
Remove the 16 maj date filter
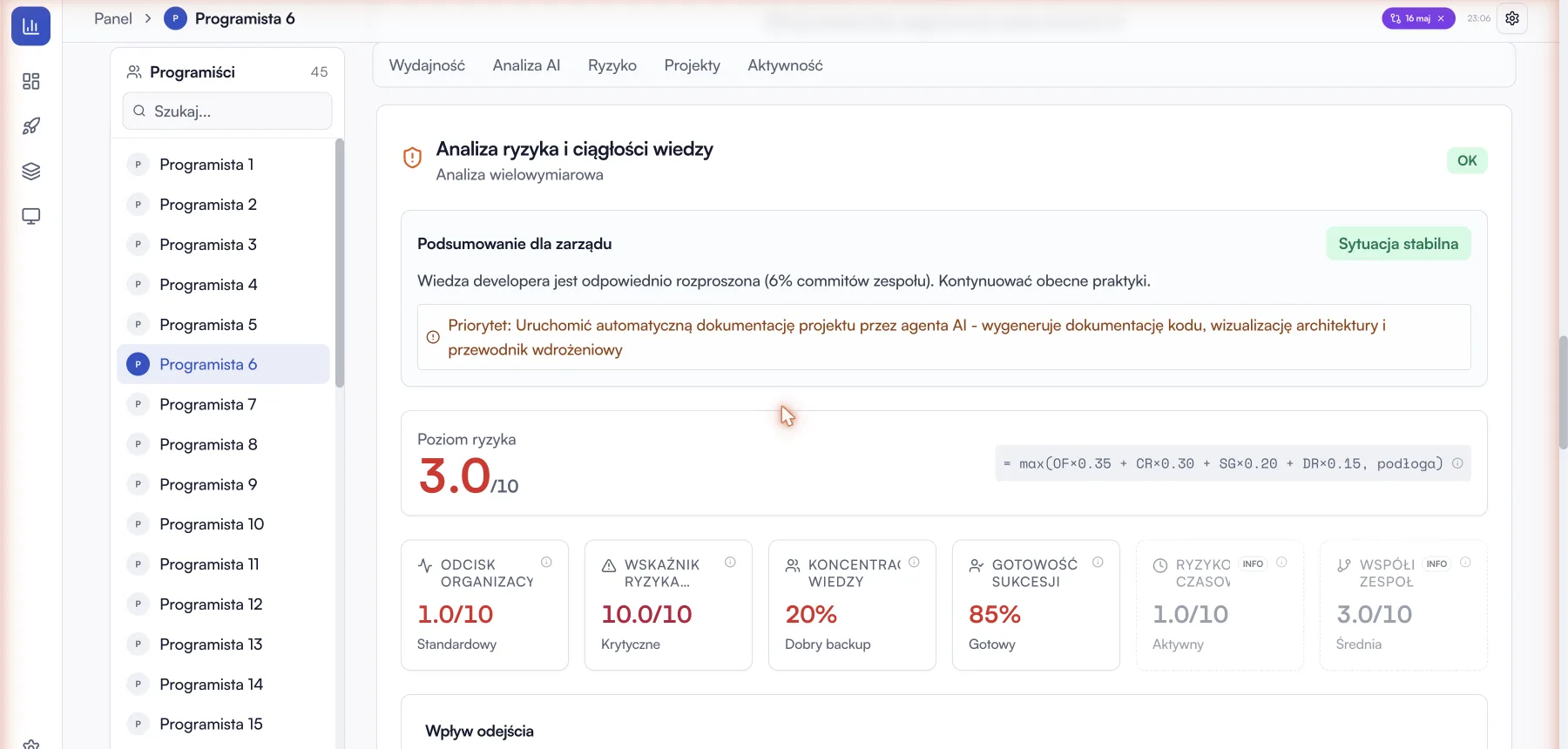tap(1441, 18)
